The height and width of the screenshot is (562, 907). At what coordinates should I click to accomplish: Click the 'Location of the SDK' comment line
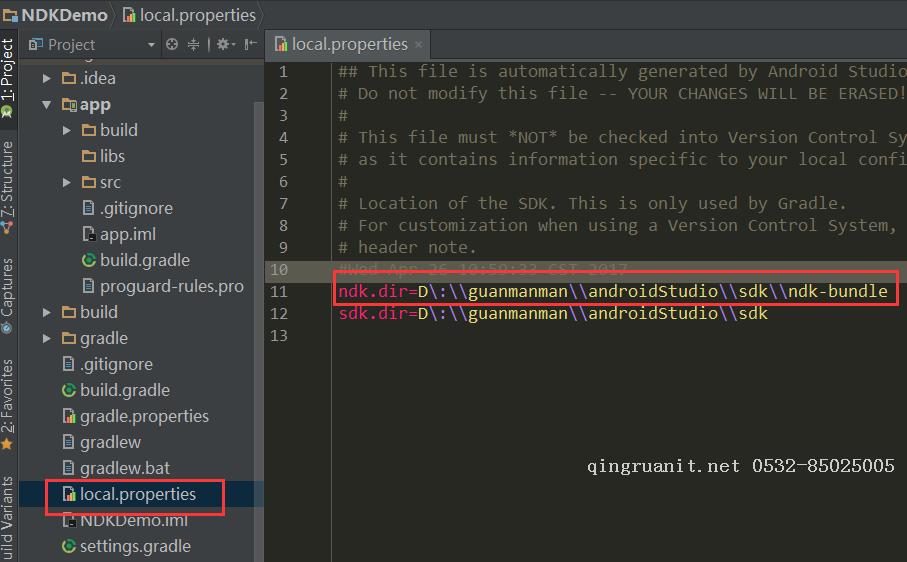pos(592,204)
